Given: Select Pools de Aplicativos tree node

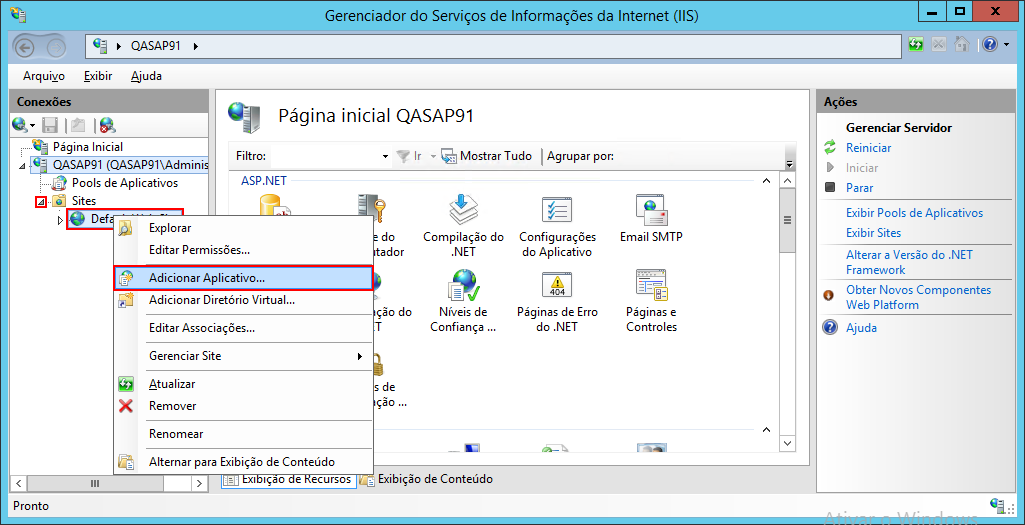Looking at the screenshot, I should pyautogui.click(x=125, y=182).
